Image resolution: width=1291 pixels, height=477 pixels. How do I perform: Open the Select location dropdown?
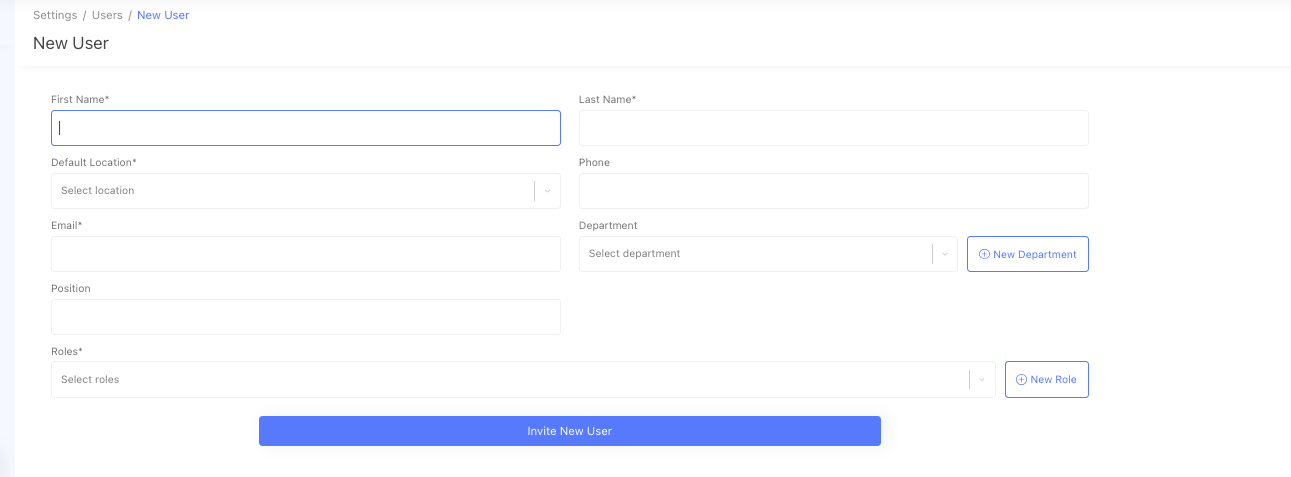pyautogui.click(x=292, y=191)
